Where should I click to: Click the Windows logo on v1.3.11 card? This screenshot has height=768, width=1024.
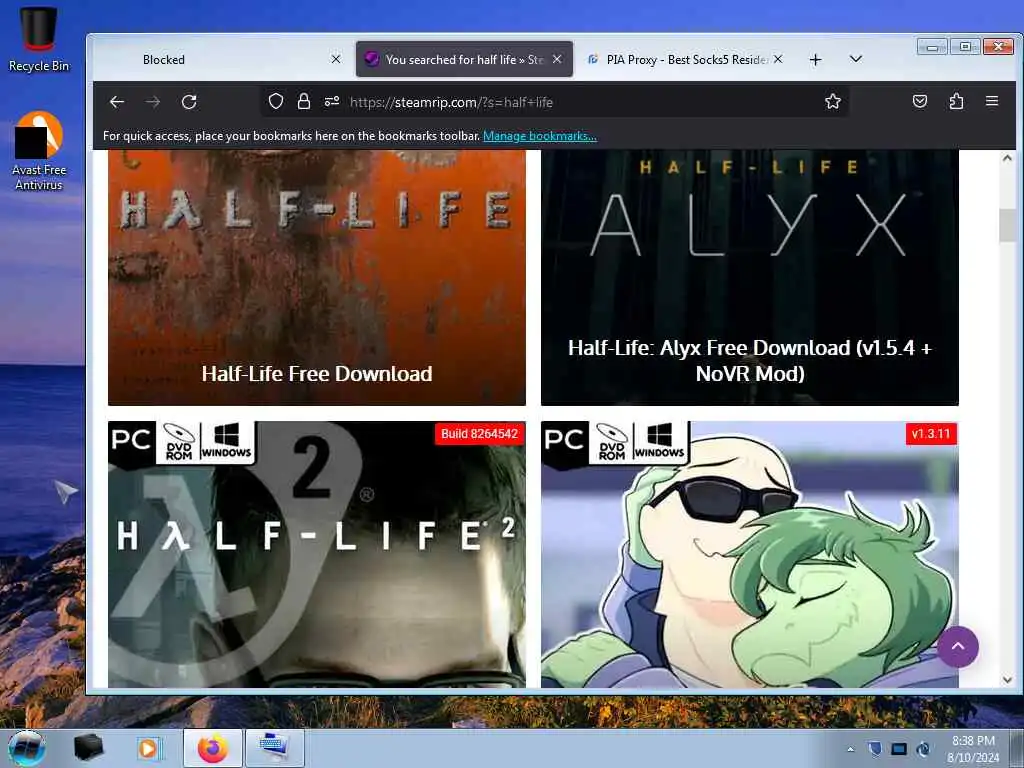point(659,441)
